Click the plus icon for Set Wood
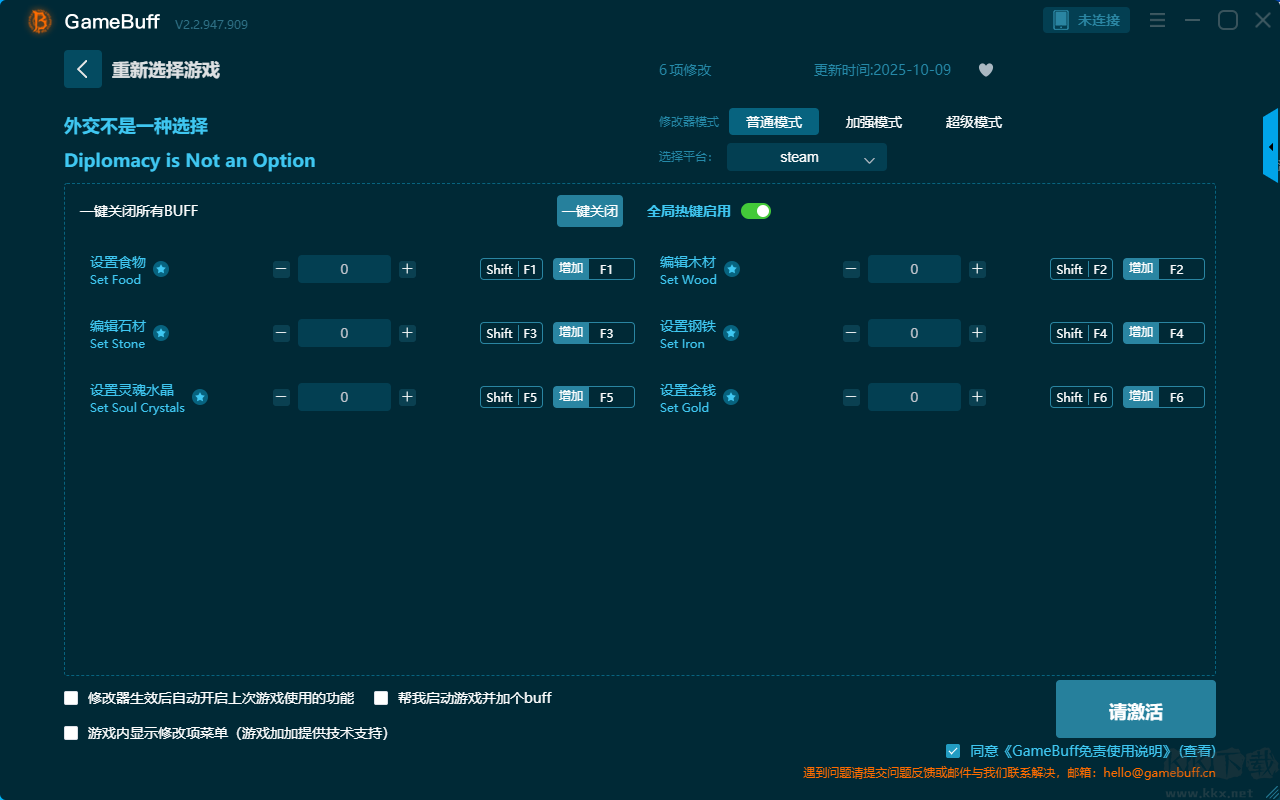 click(x=977, y=269)
